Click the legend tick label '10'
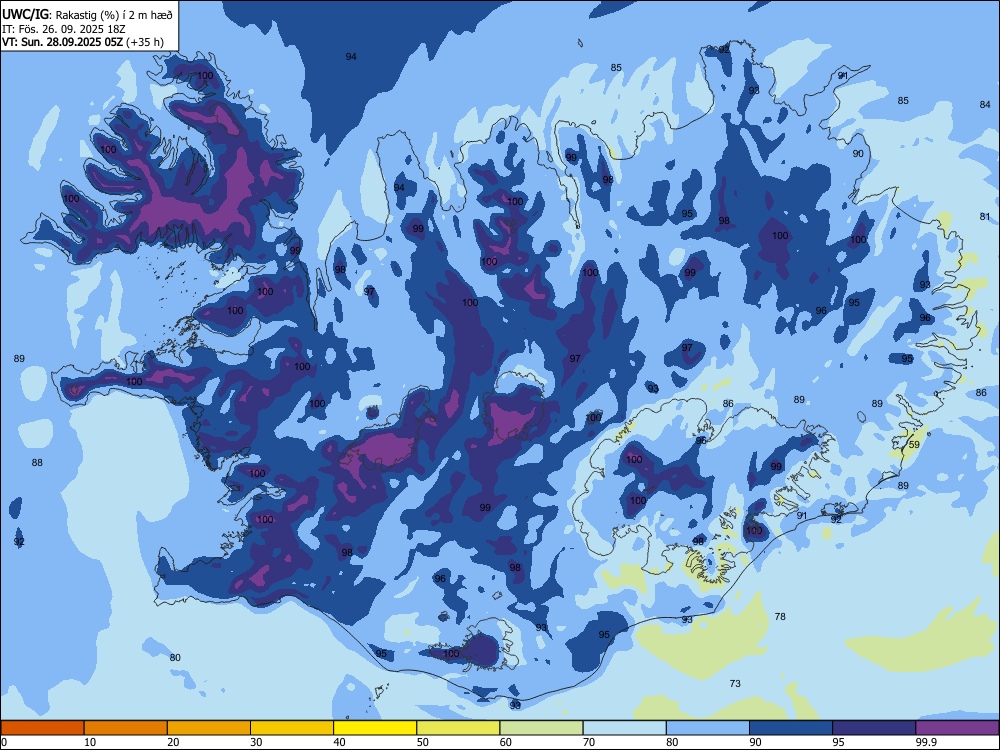The height and width of the screenshot is (750, 1000). [90, 742]
